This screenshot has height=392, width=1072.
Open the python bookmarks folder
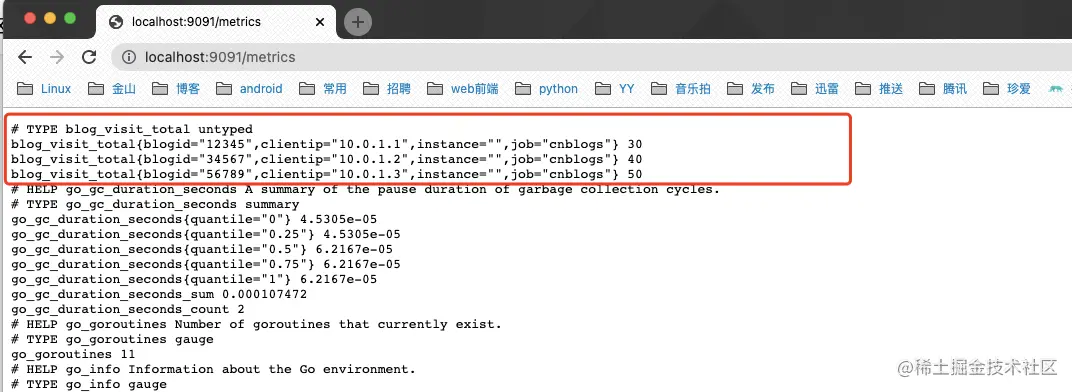tap(547, 88)
